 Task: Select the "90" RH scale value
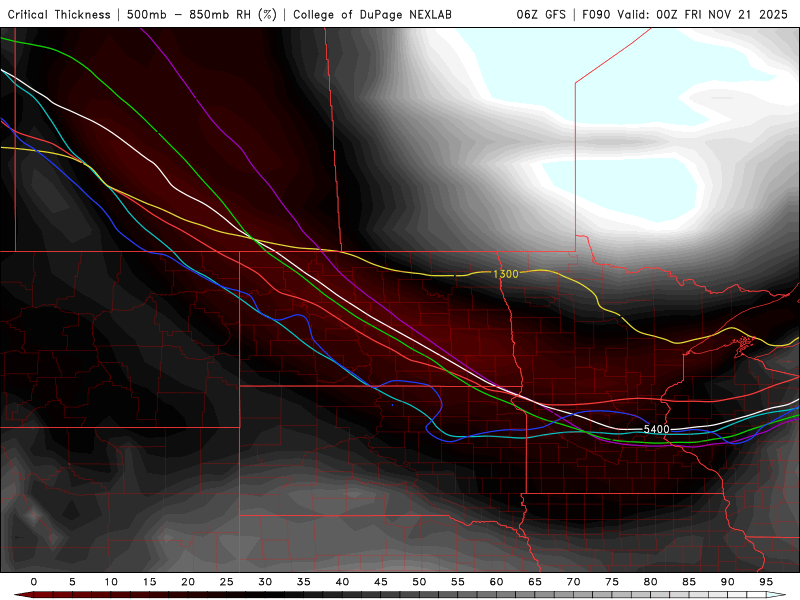click(728, 582)
